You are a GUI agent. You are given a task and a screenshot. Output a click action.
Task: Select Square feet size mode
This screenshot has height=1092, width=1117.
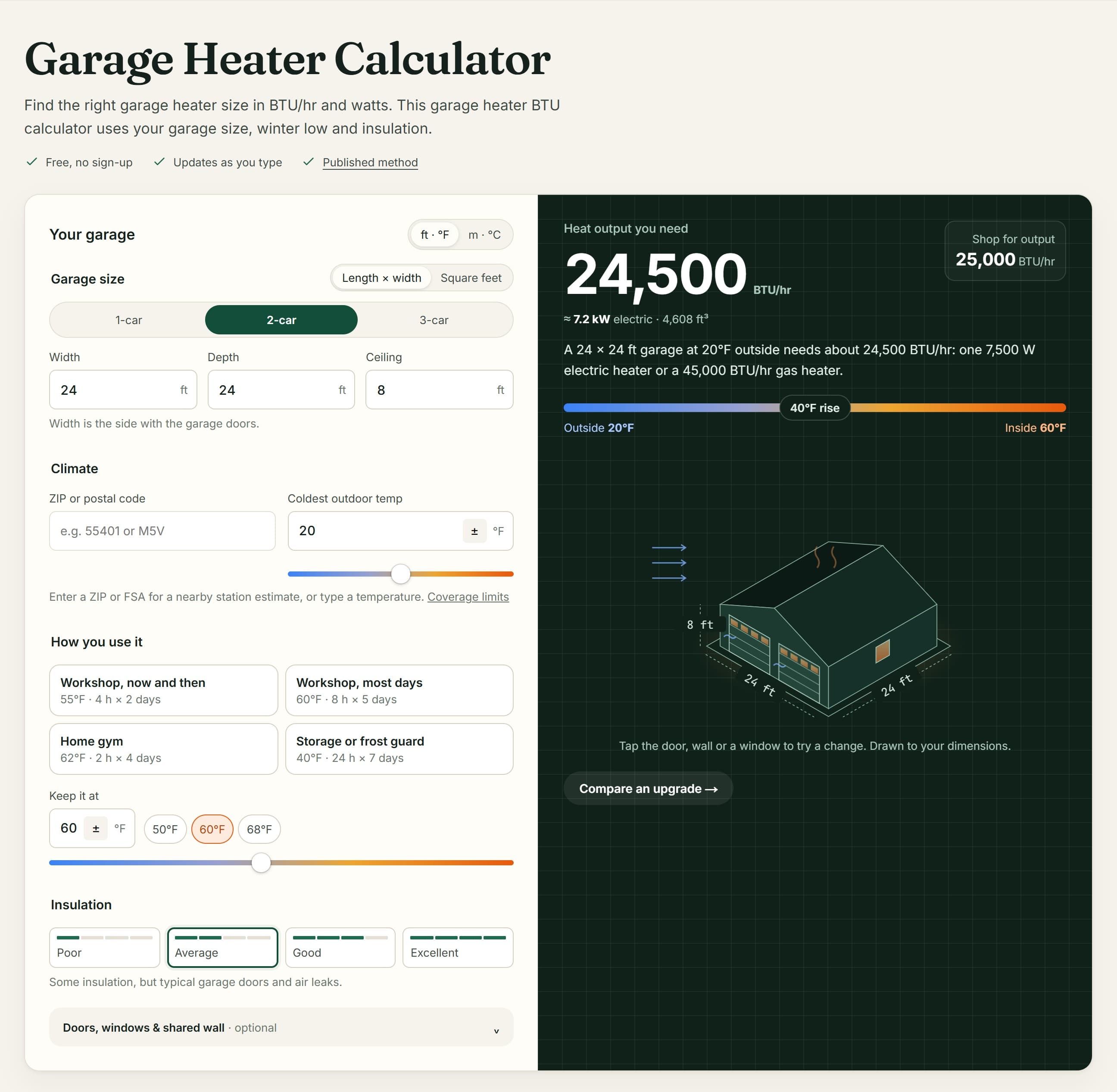tap(471, 278)
